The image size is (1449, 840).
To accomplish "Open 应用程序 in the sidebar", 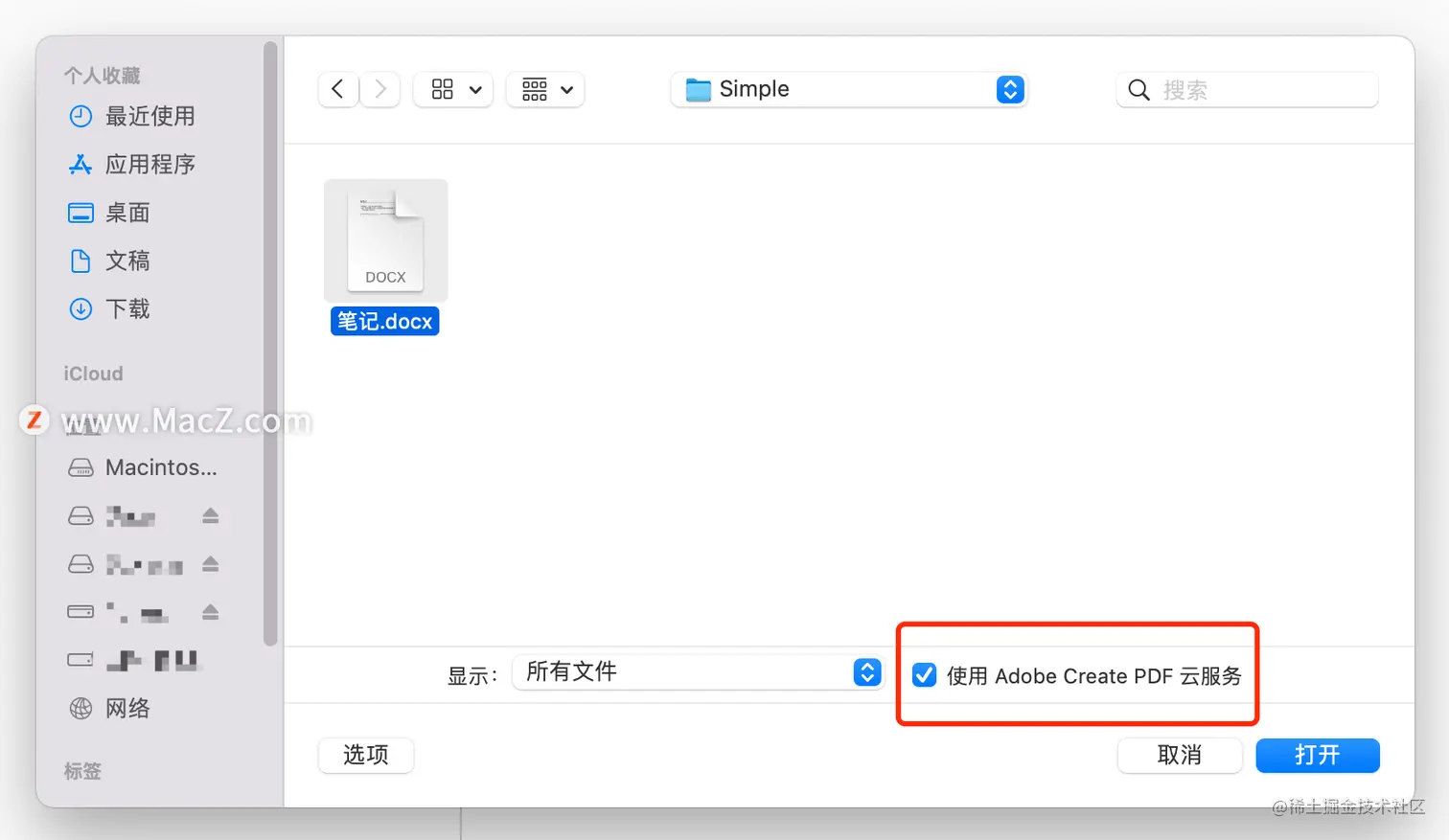I will pos(149,165).
